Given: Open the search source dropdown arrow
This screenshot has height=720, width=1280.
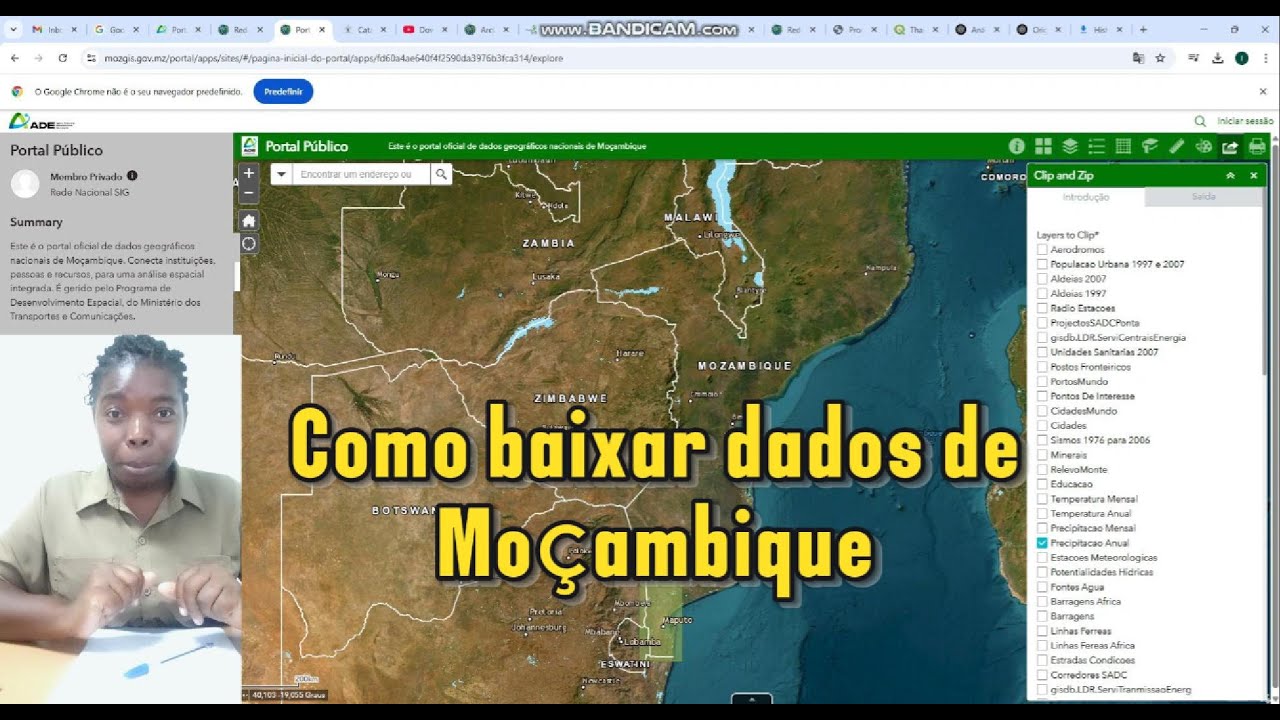Looking at the screenshot, I should click(x=281, y=174).
